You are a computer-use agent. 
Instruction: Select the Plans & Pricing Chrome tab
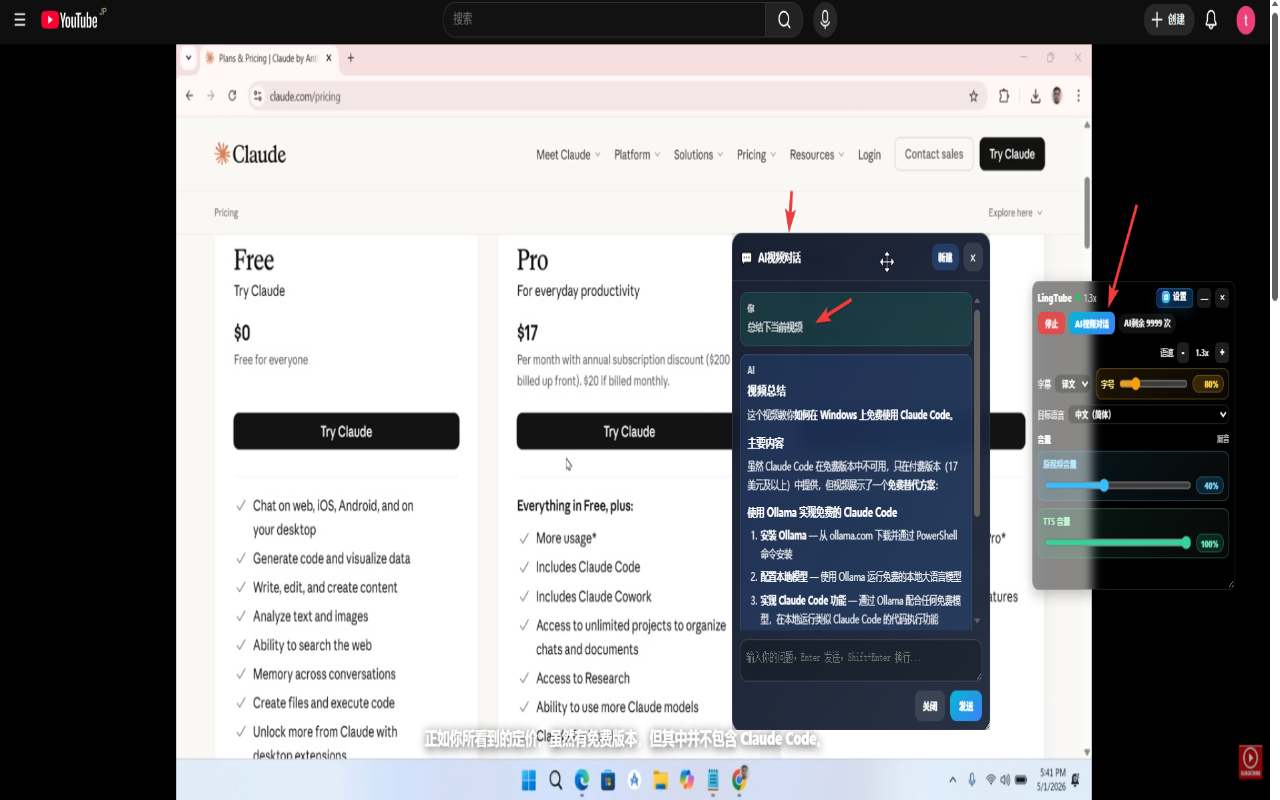pyautogui.click(x=268, y=58)
